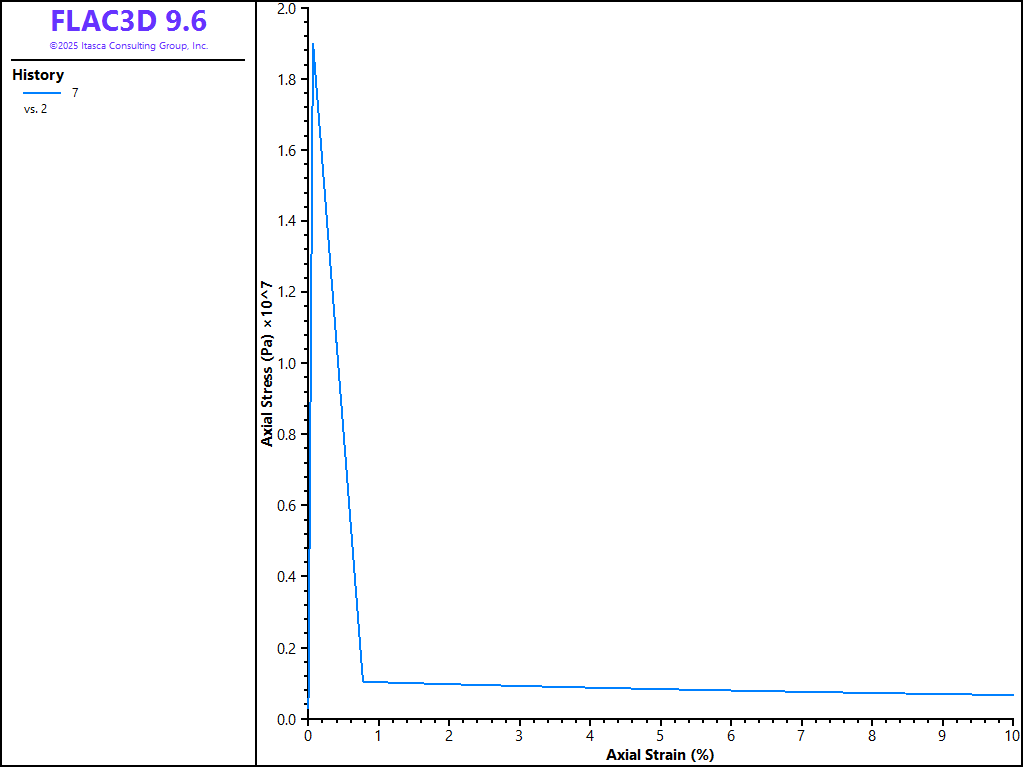Click the Itasca Consulting Group copyright line

point(128,46)
